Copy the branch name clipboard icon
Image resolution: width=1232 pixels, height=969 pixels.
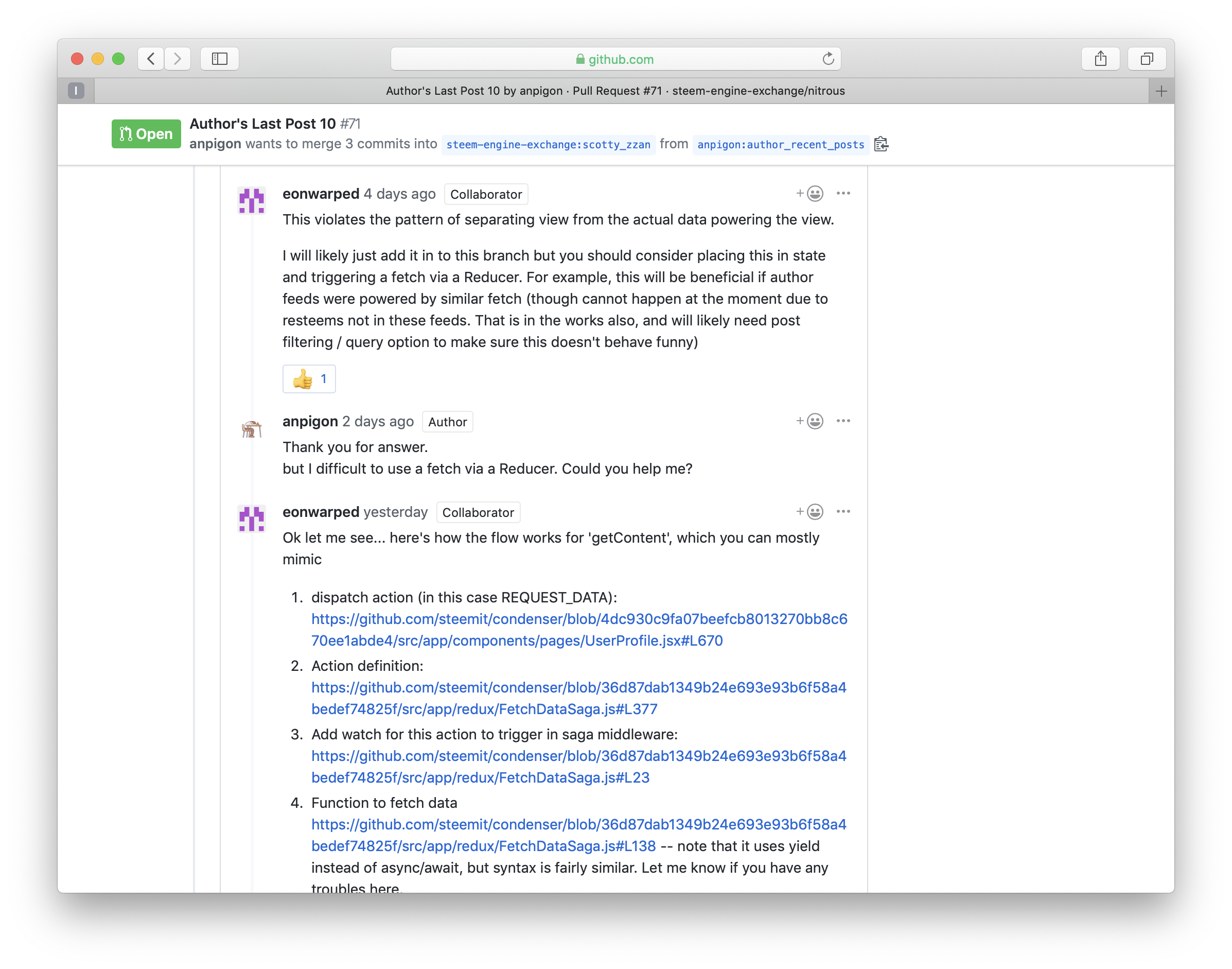click(x=881, y=144)
